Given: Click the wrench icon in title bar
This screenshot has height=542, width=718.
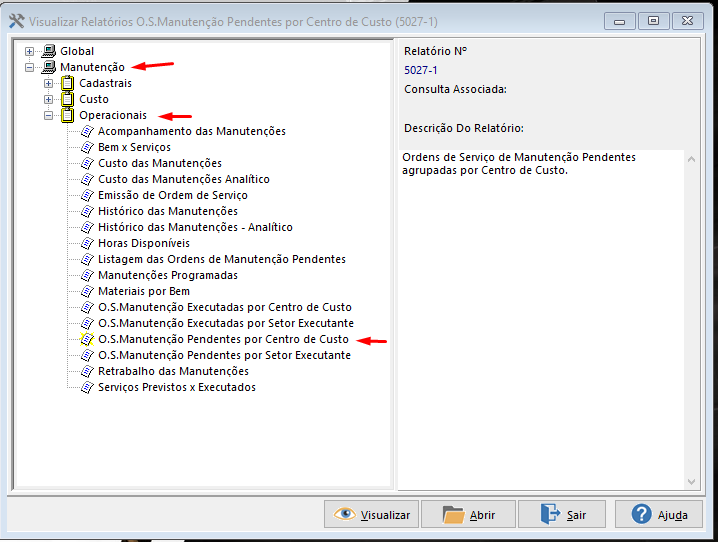Looking at the screenshot, I should point(16,22).
